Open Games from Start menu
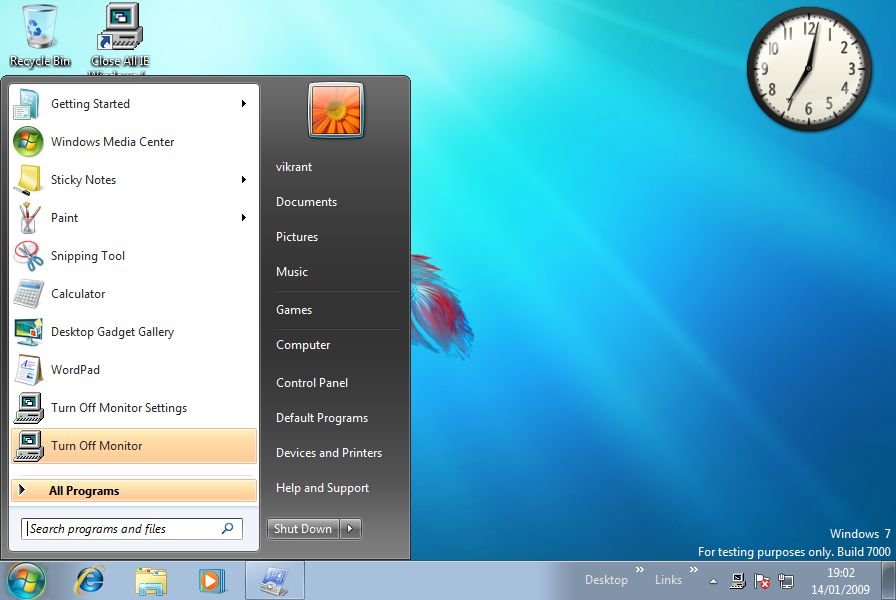This screenshot has width=896, height=600. 294,310
